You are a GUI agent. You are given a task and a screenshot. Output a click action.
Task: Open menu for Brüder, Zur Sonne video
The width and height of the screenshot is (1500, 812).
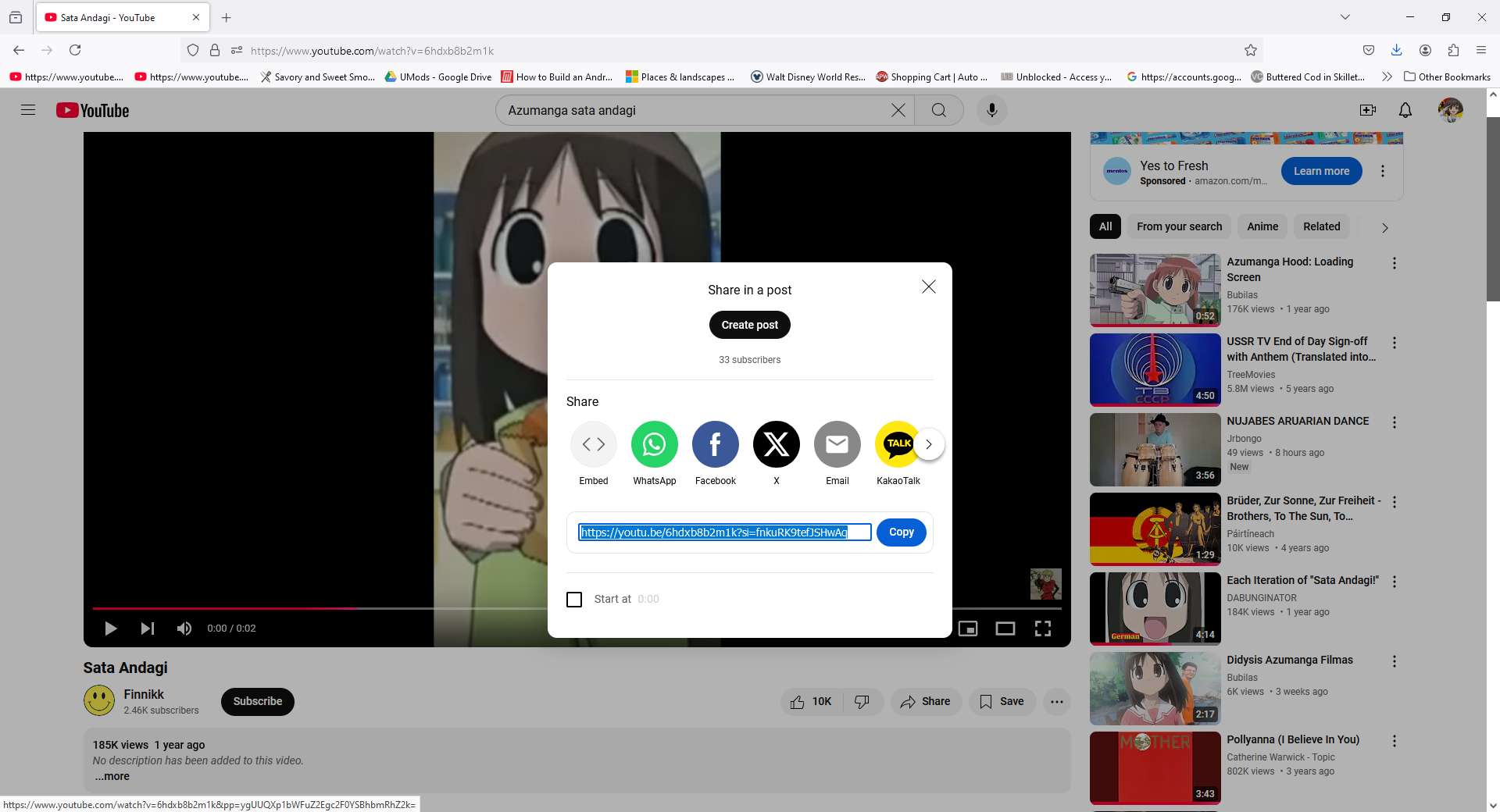1395,503
